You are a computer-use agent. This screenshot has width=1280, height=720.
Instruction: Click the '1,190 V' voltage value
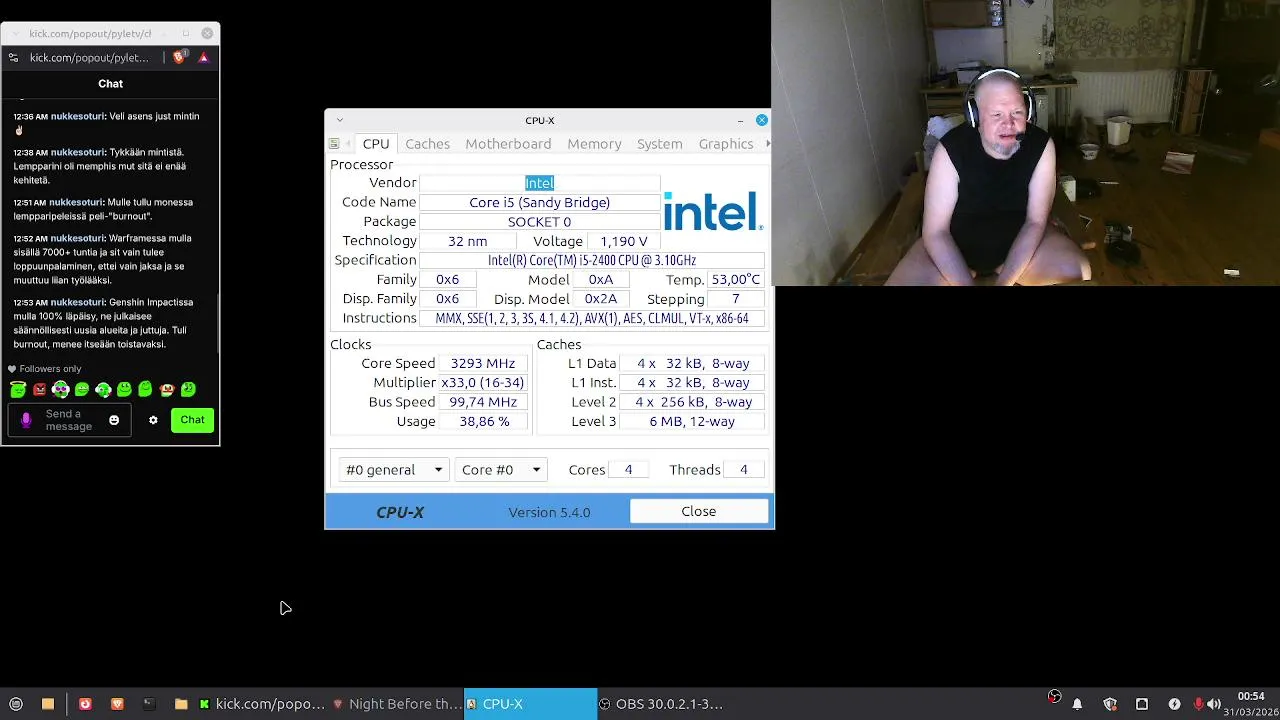tap(623, 241)
